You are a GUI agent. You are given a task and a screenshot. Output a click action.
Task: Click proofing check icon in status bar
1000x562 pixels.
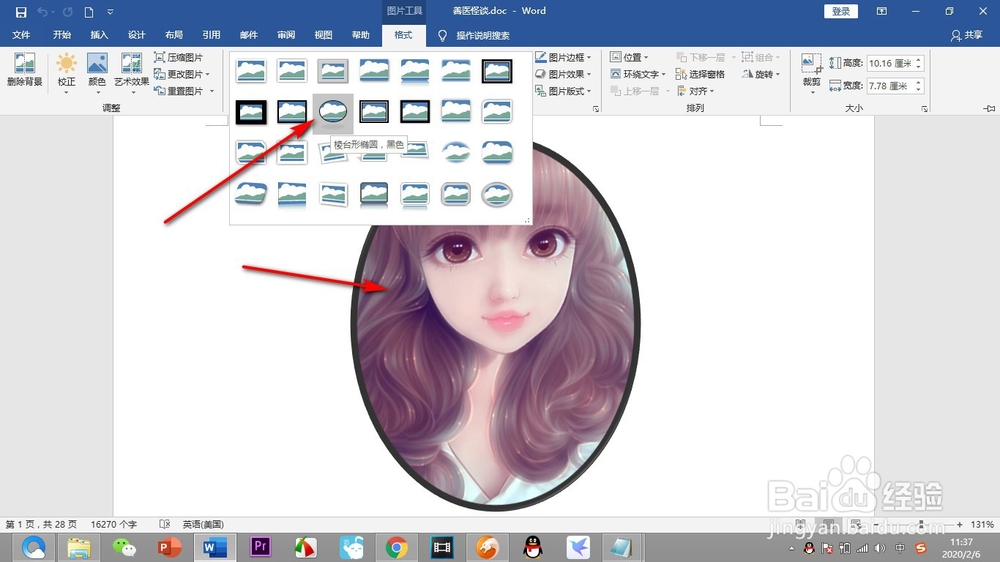164,524
